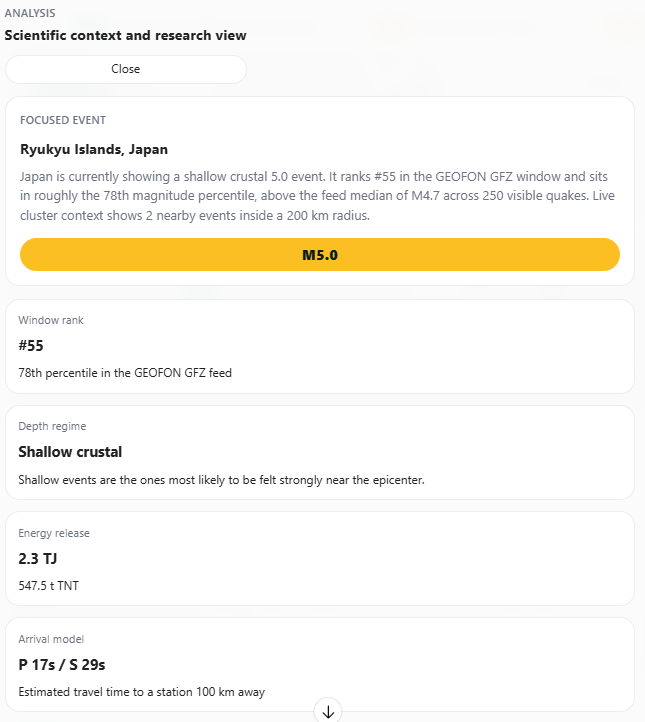Open the Window rank card
Screen dimensions: 645x722
pos(320,346)
